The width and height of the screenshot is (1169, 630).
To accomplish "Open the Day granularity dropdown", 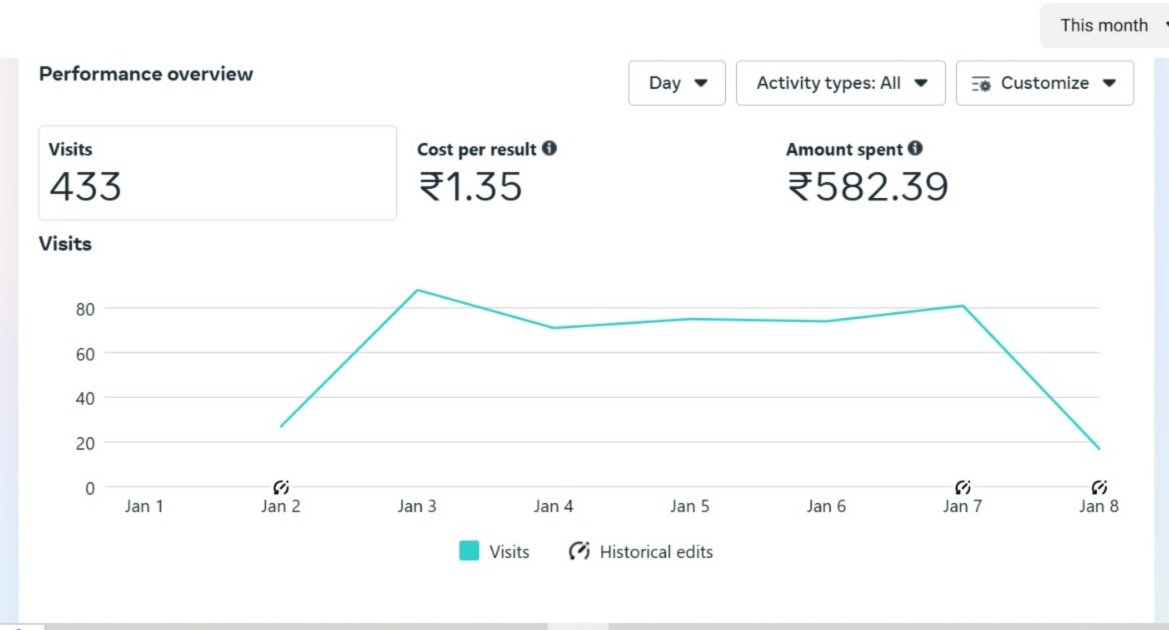I will tap(677, 83).
